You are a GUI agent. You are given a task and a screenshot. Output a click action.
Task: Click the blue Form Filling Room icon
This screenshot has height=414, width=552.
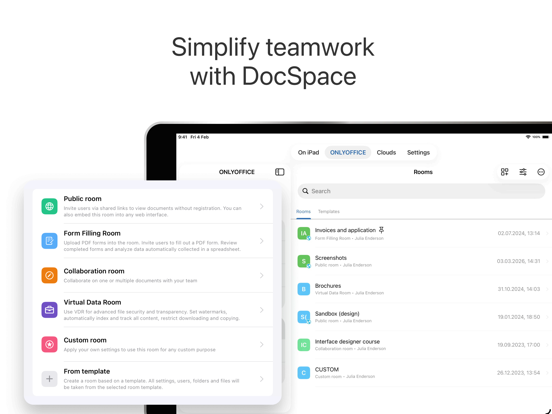click(x=49, y=241)
